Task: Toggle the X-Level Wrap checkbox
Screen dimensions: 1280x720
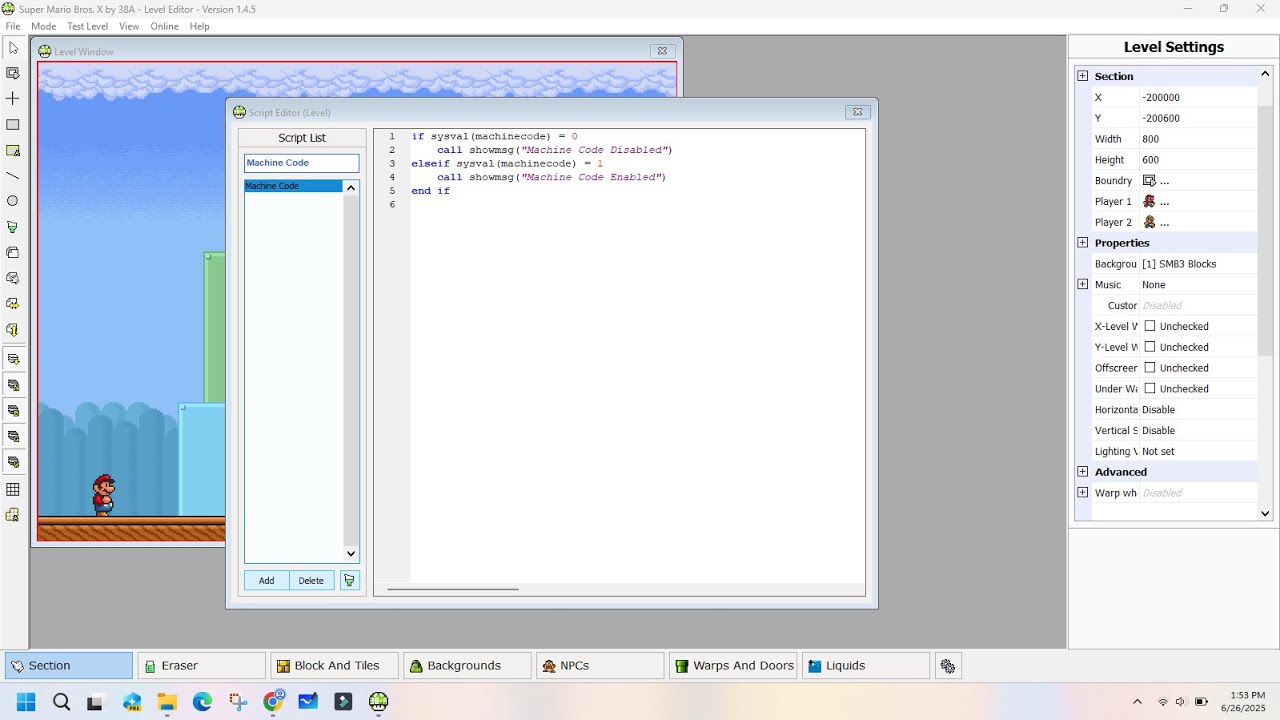Action: pyautogui.click(x=1150, y=326)
